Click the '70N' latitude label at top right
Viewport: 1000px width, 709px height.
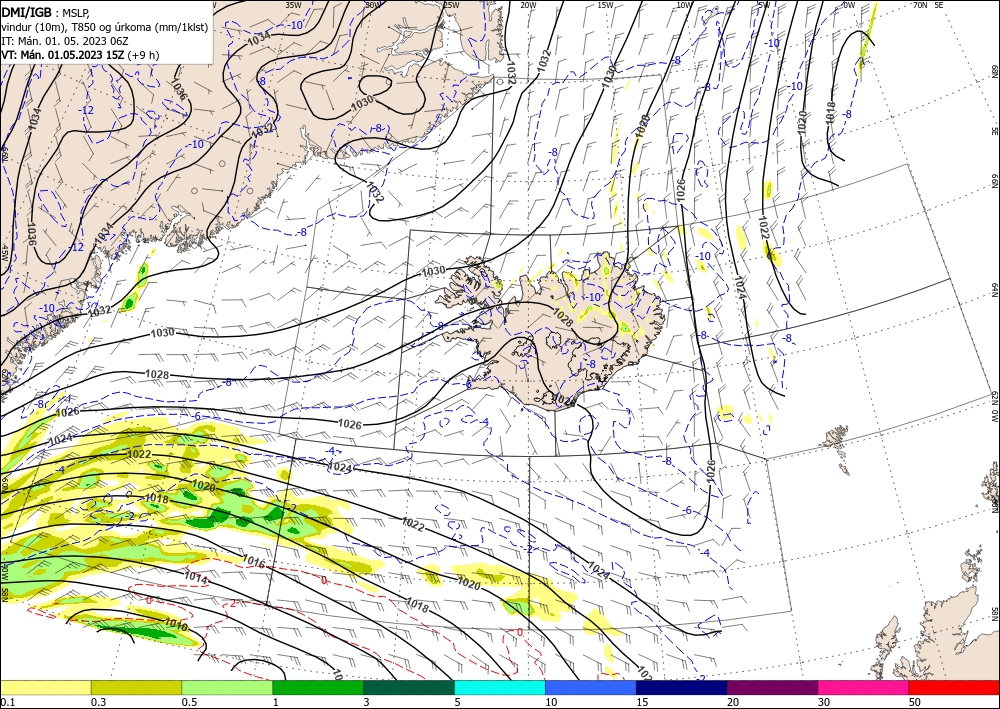coord(920,5)
